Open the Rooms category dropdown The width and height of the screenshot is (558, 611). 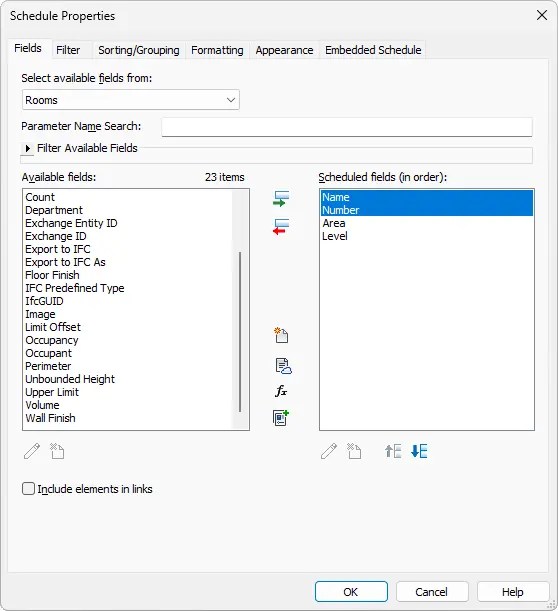click(x=131, y=100)
